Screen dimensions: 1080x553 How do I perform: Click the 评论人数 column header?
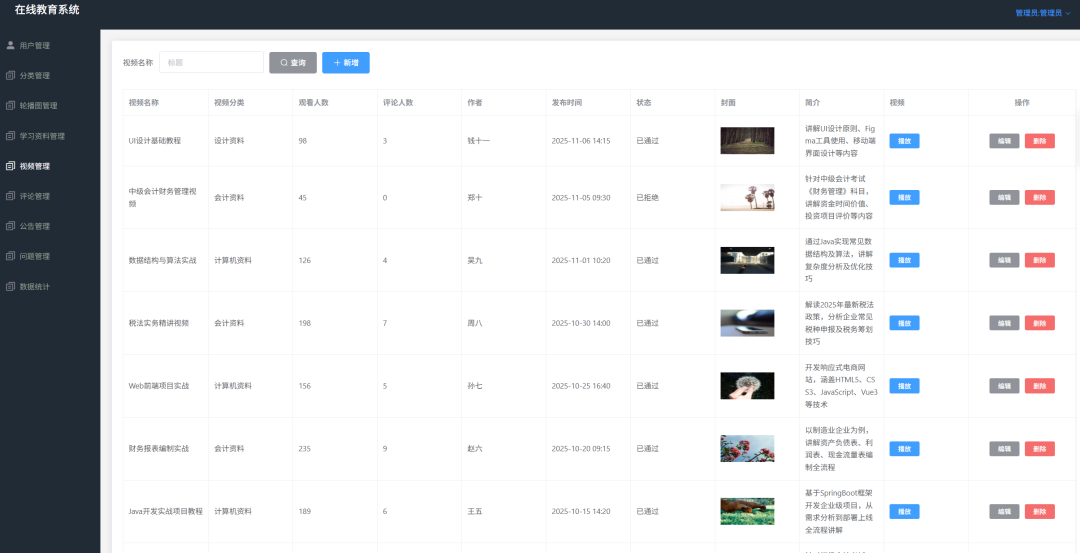[398, 103]
